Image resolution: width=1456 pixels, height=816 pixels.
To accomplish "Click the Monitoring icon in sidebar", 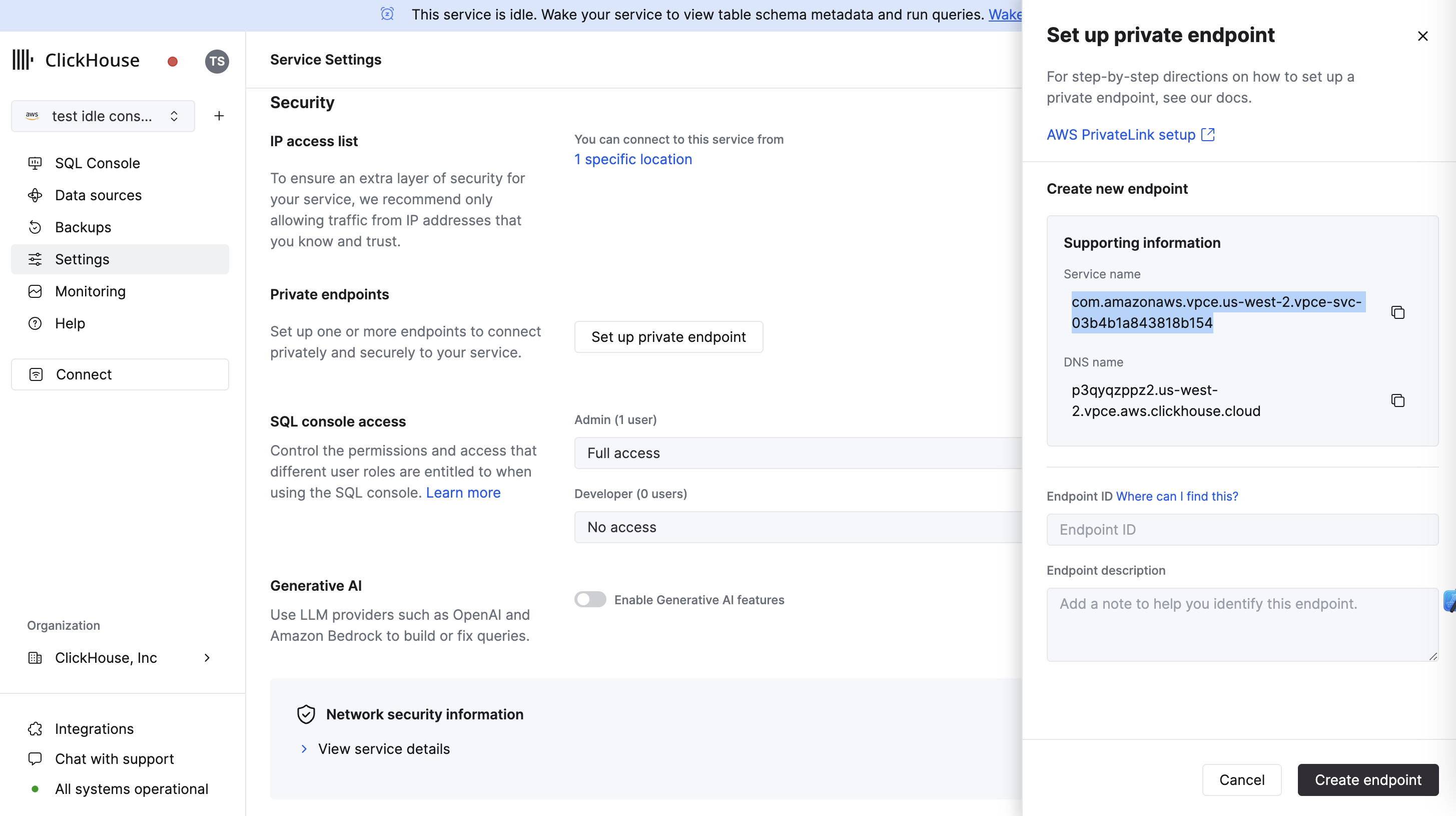I will click(35, 291).
